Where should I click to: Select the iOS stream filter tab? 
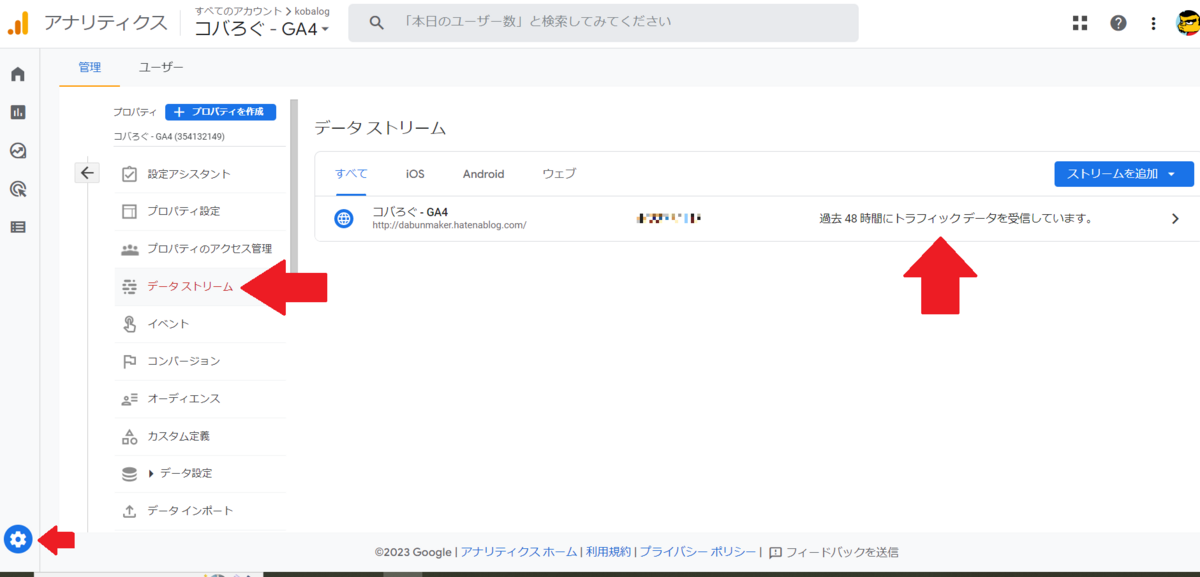(415, 174)
